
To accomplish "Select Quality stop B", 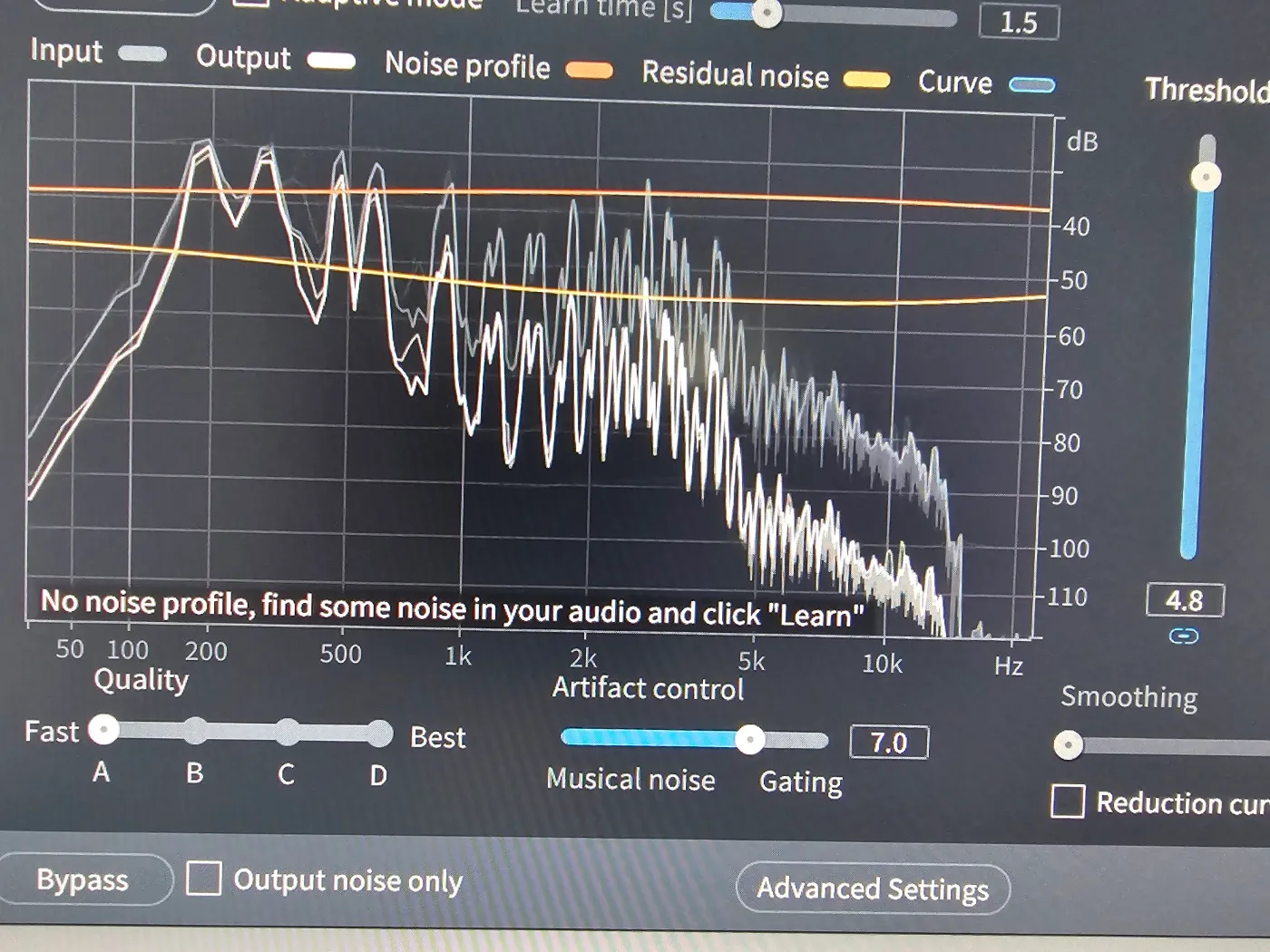I will click(195, 731).
